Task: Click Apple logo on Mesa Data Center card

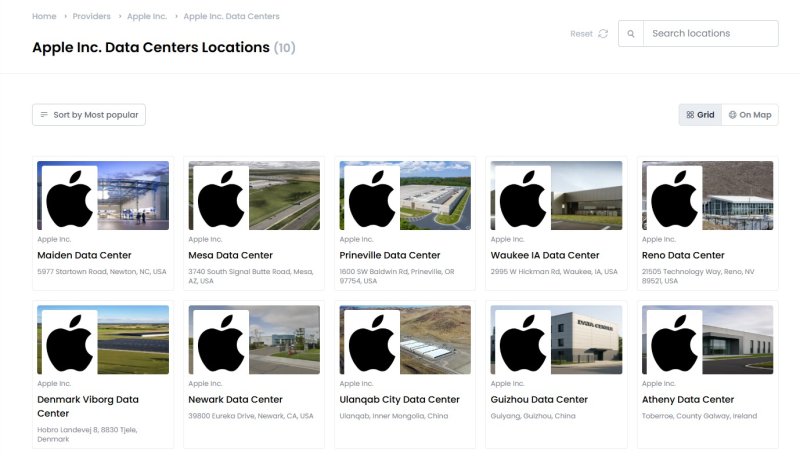Action: (221, 197)
